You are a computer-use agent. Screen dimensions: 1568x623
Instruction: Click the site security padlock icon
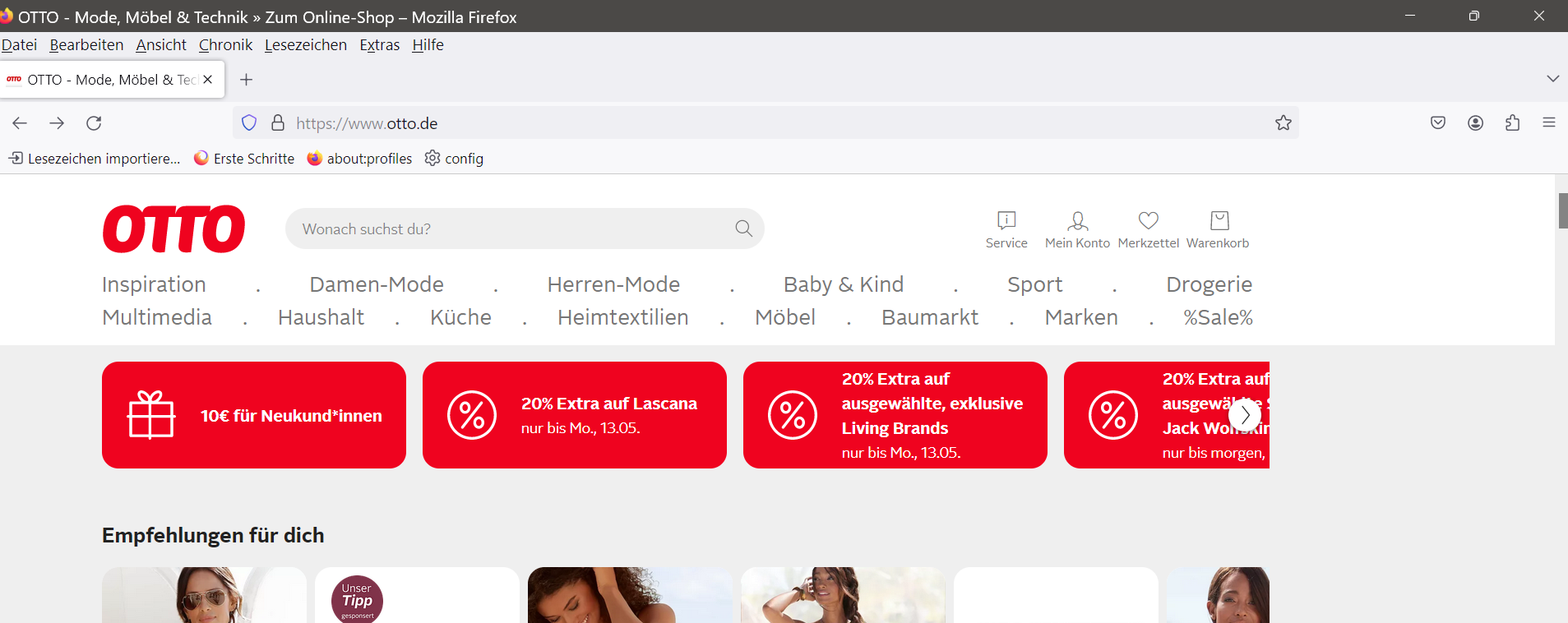coord(278,123)
